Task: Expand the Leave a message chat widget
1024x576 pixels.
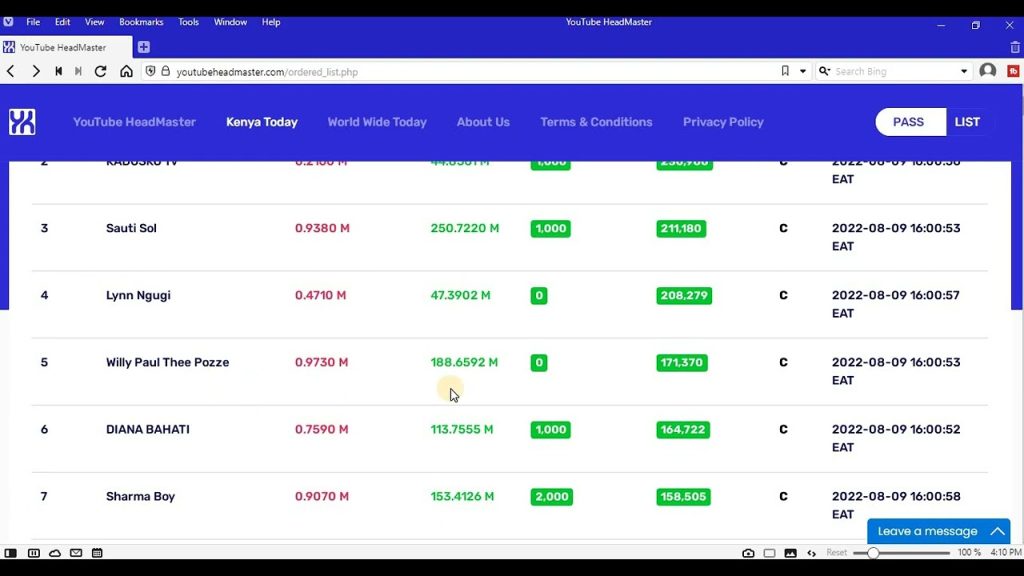Action: tap(938, 532)
